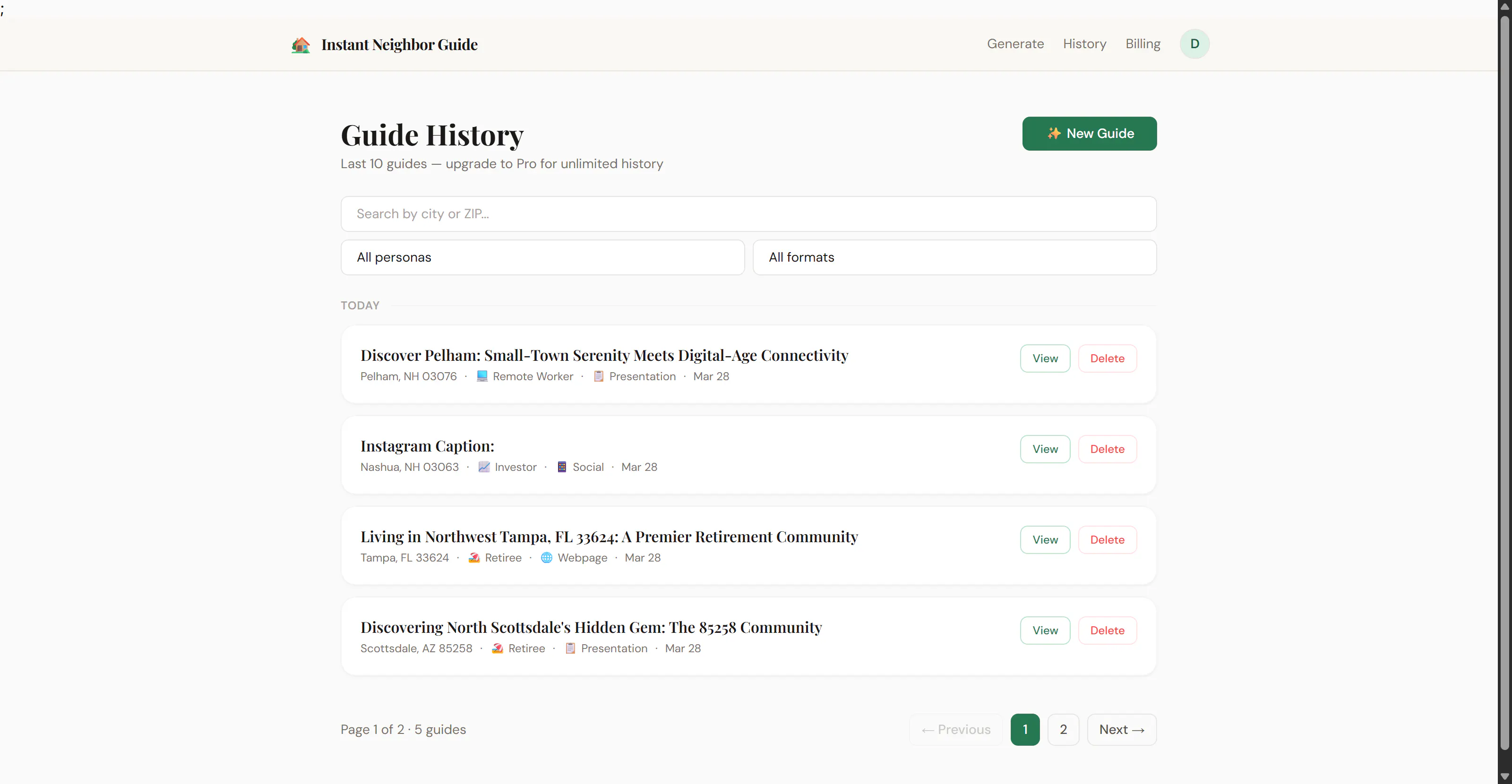Select page 1 button
1512x784 pixels.
pyautogui.click(x=1025, y=730)
